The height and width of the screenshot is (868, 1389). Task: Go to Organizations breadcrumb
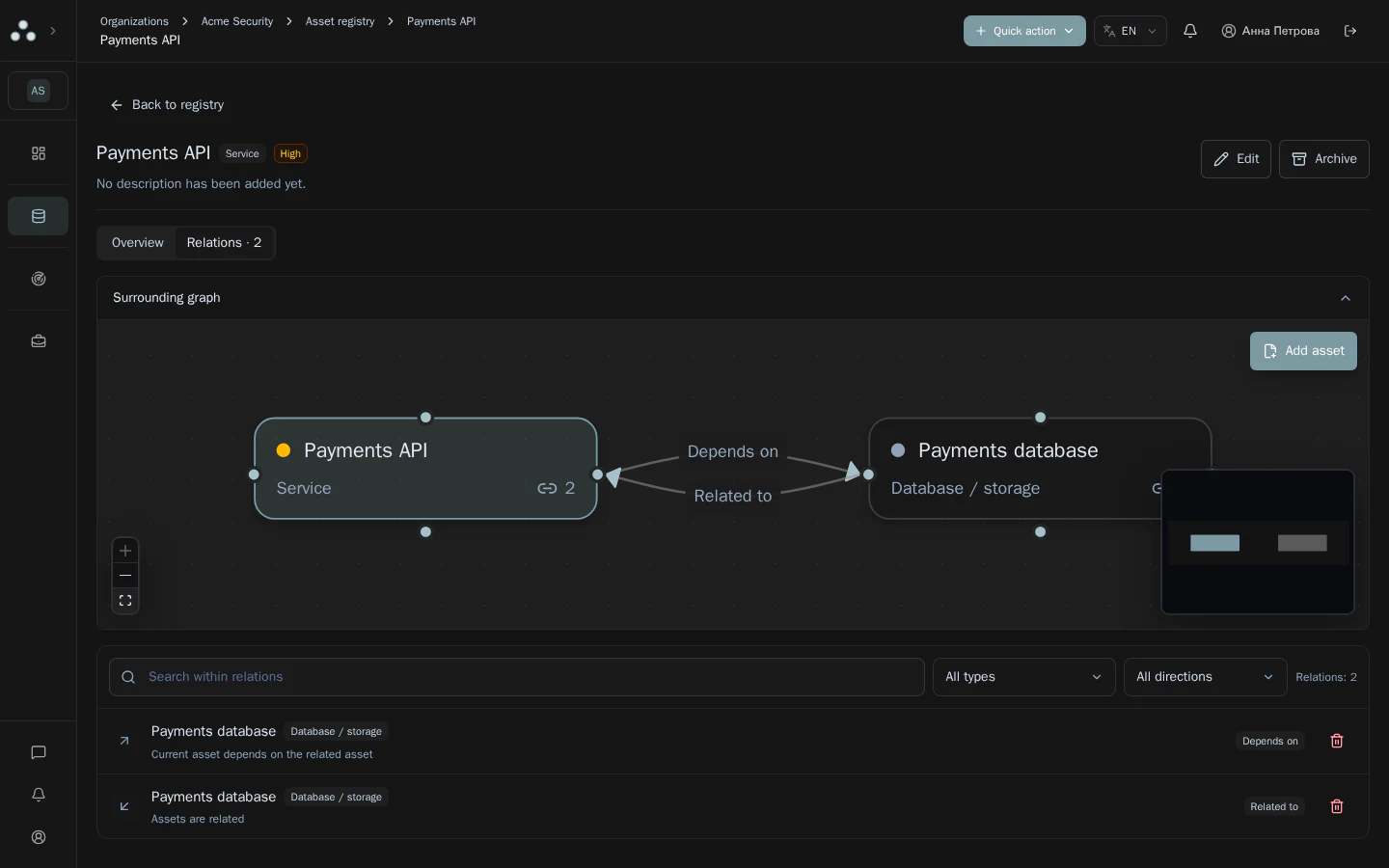[x=134, y=21]
